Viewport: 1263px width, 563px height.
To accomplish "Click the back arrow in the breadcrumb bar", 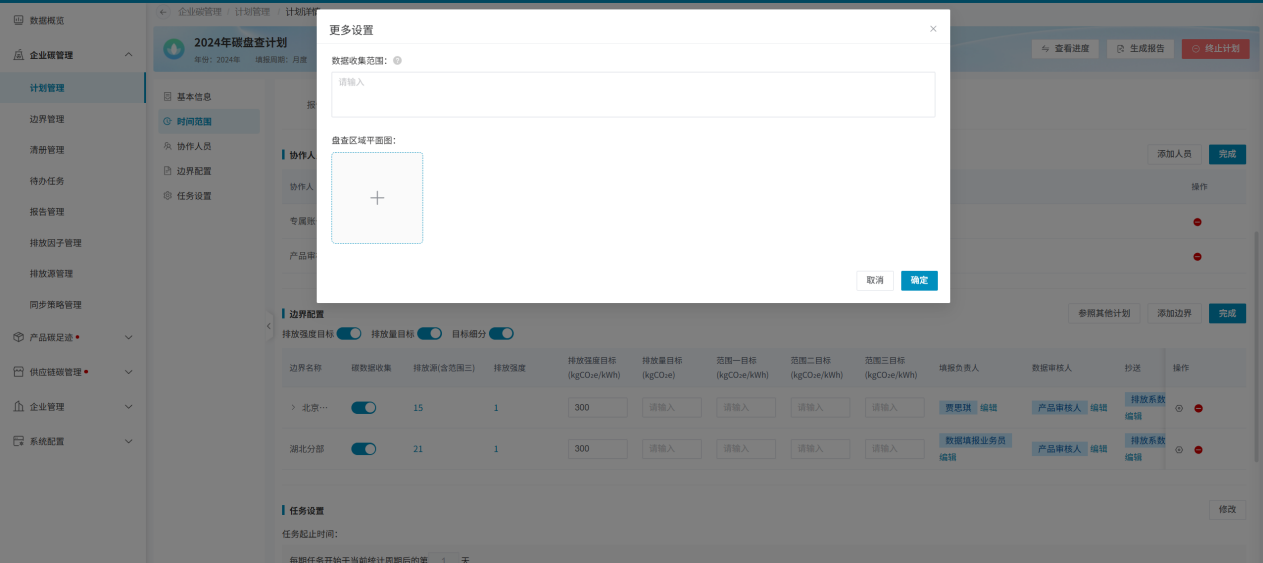I will point(164,12).
